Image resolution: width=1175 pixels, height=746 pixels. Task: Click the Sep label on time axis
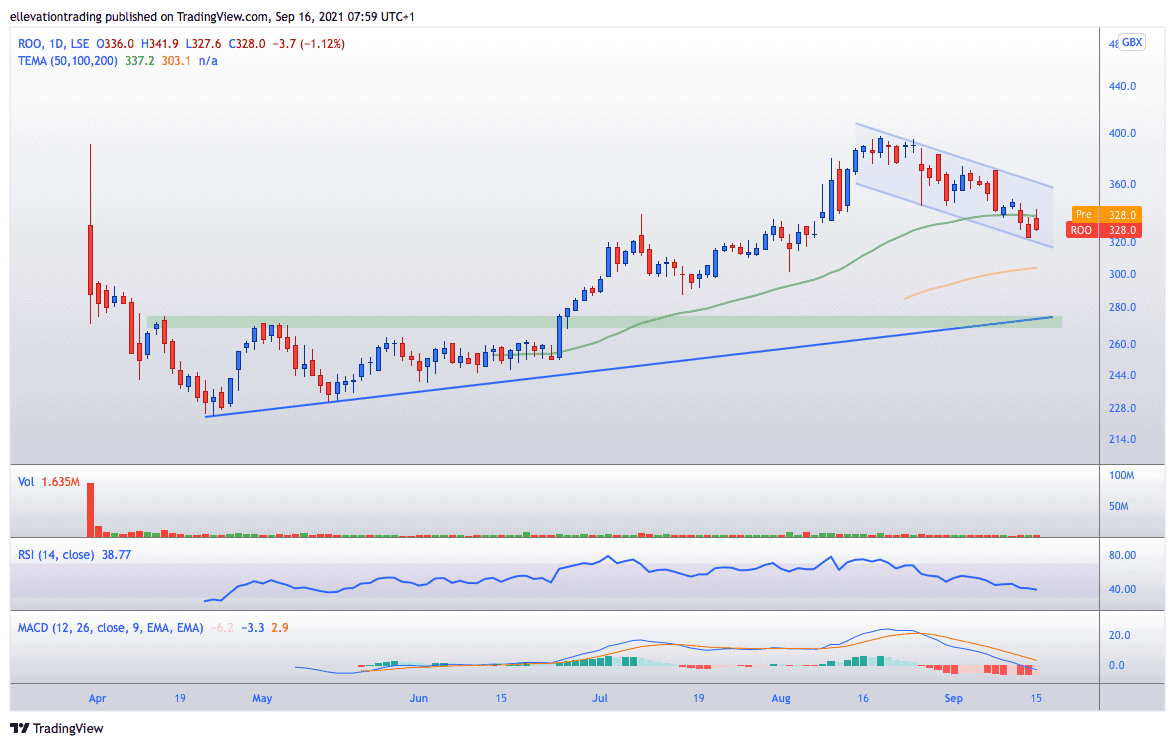(x=953, y=698)
